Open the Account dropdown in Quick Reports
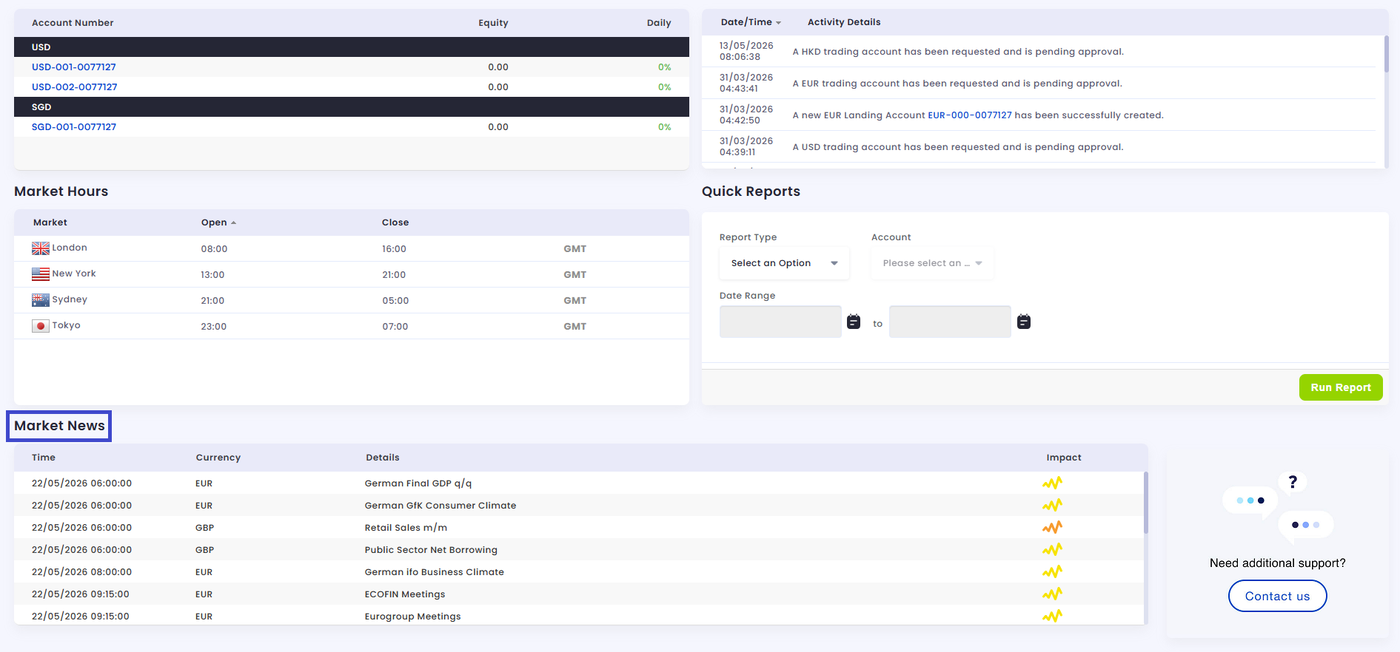Viewport: 1400px width, 652px height. click(932, 263)
